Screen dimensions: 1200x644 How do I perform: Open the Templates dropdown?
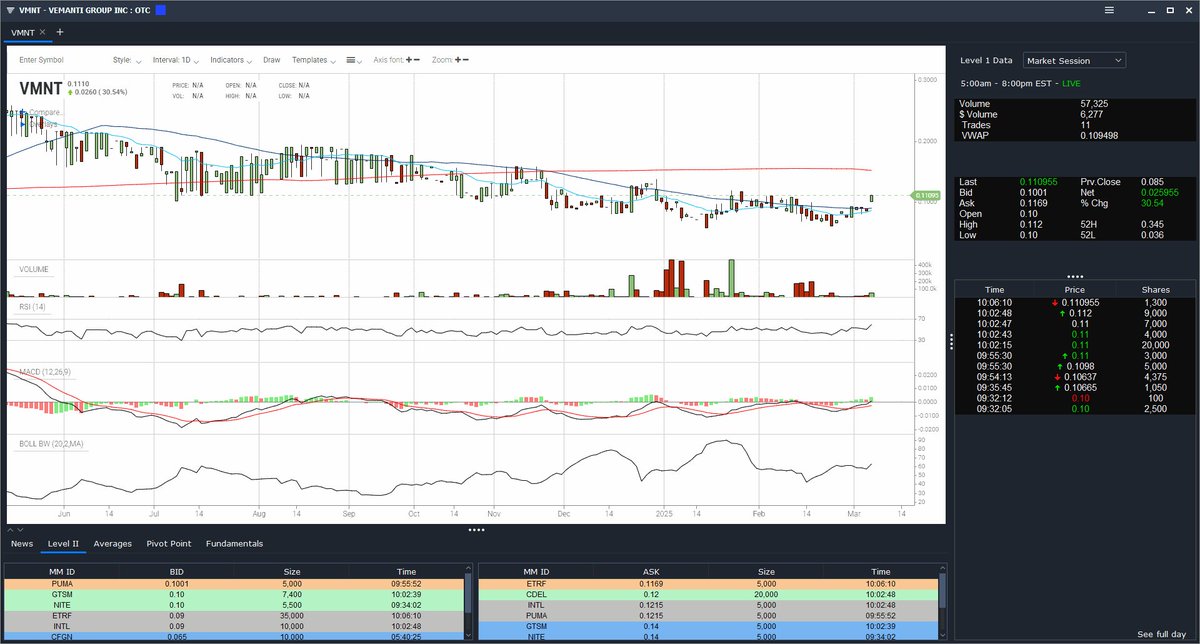point(314,60)
